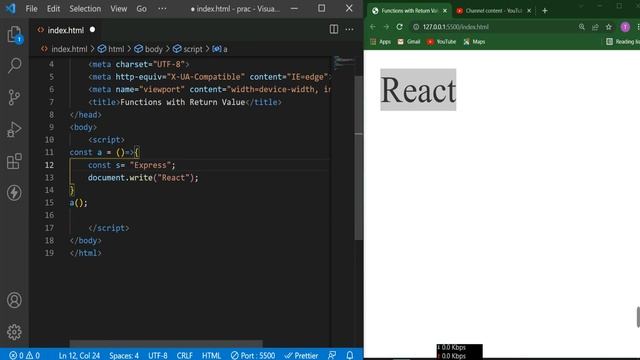Expand the overflow menu ellipsis in menu bar
The height and width of the screenshot is (360, 640).
[162, 9]
